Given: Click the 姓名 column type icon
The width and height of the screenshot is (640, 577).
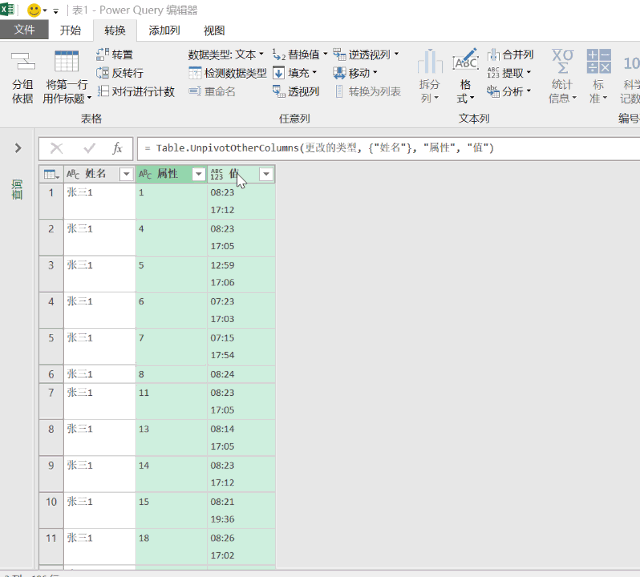Looking at the screenshot, I should tap(73, 174).
